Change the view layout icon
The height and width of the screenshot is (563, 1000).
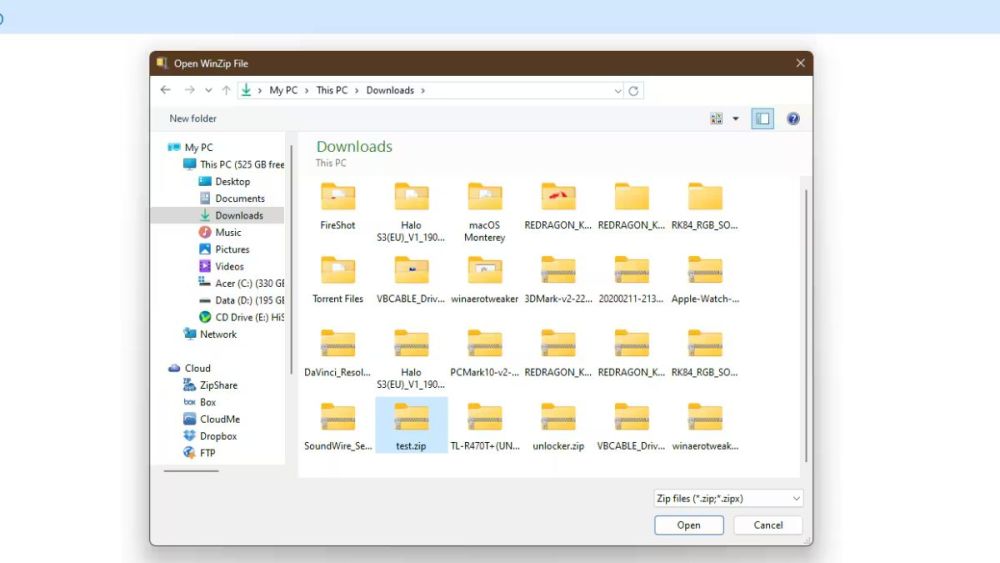716,119
